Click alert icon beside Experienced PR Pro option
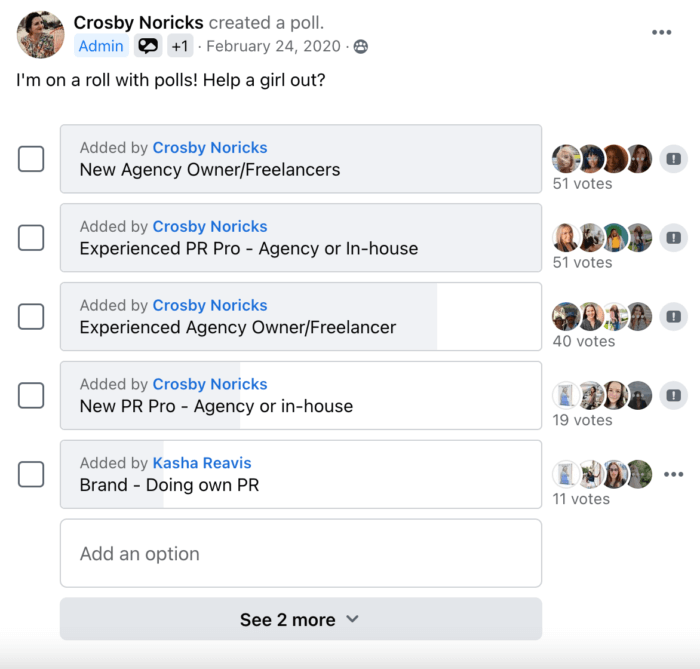Viewport: 700px width, 669px height. pyautogui.click(x=674, y=237)
